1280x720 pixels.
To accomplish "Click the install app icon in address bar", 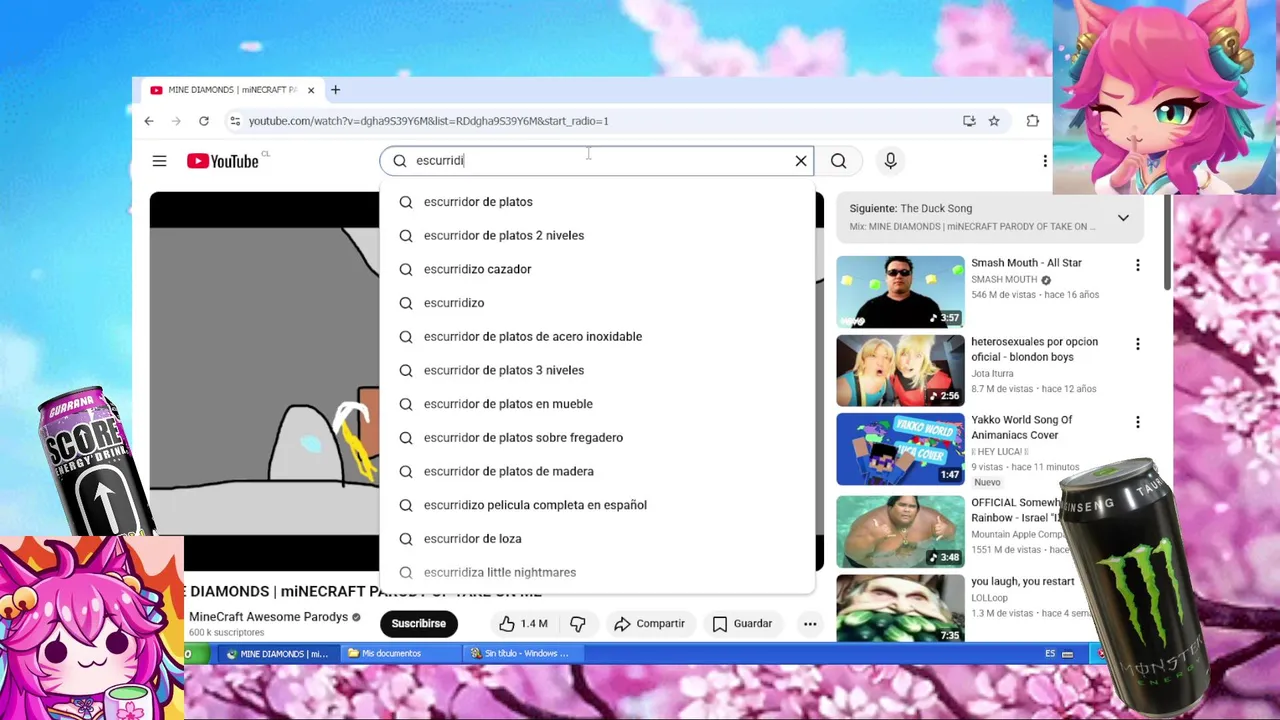I will [x=969, y=121].
